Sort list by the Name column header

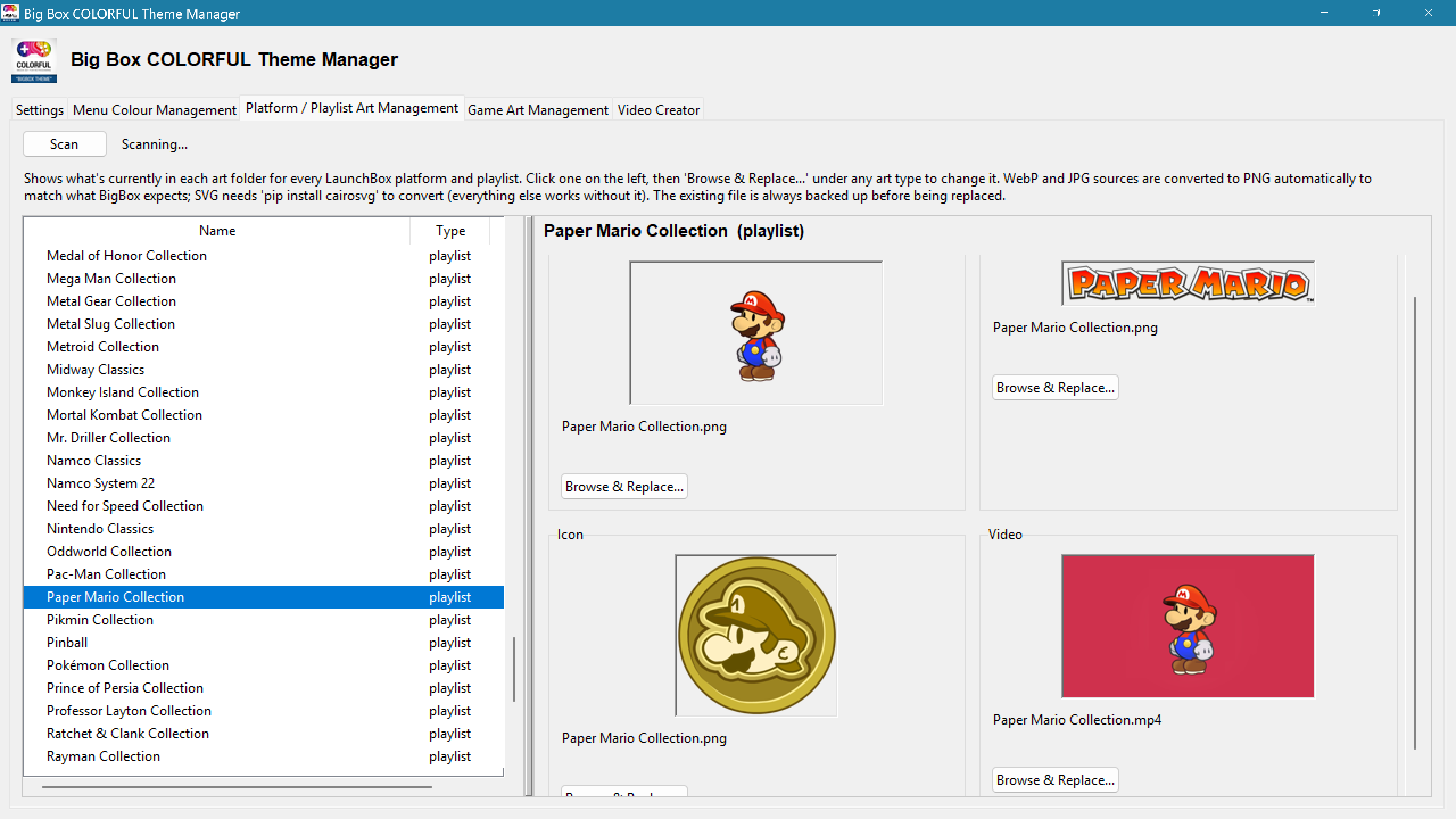tap(217, 231)
